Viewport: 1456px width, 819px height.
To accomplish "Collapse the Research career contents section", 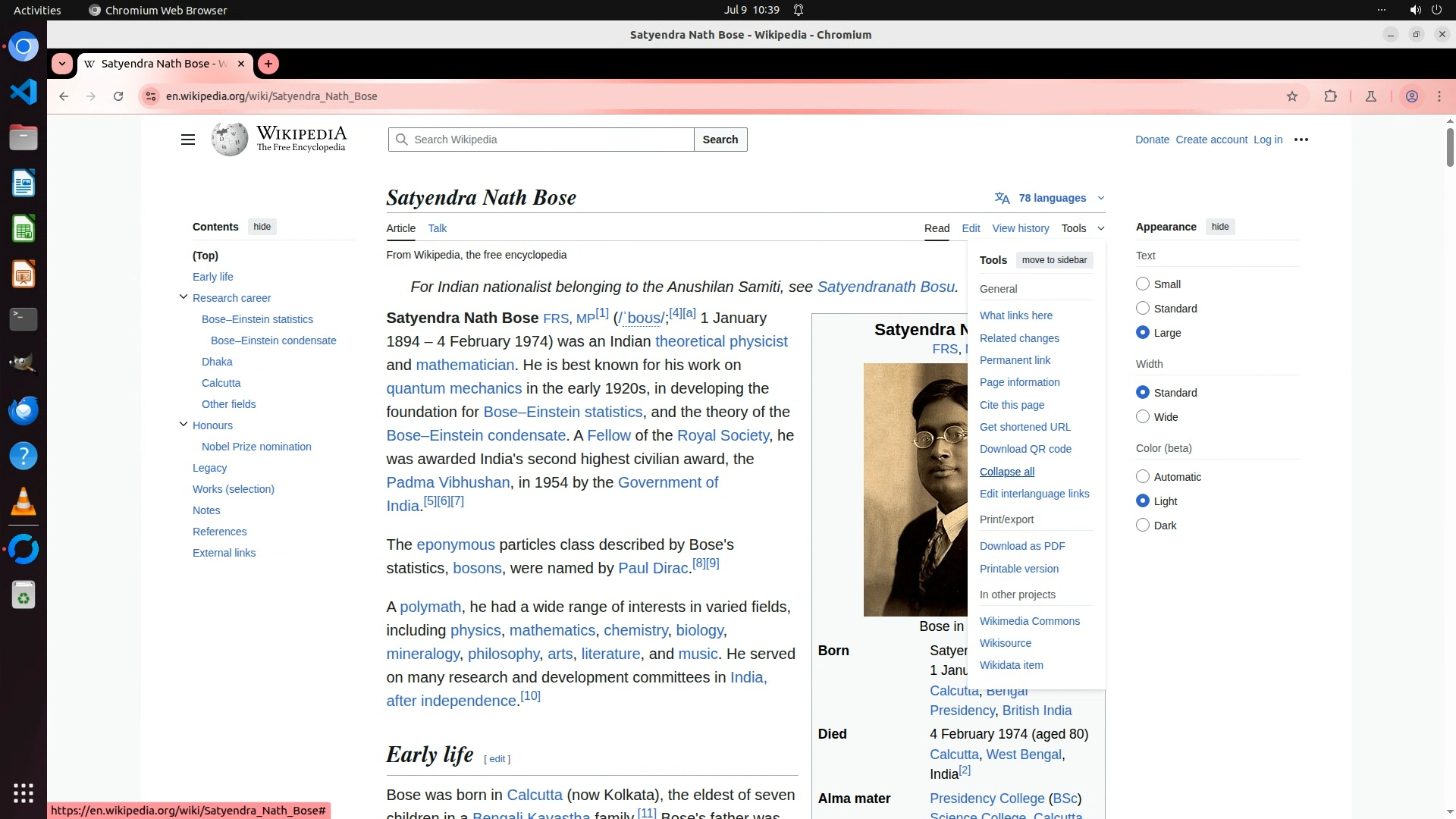I will (183, 297).
